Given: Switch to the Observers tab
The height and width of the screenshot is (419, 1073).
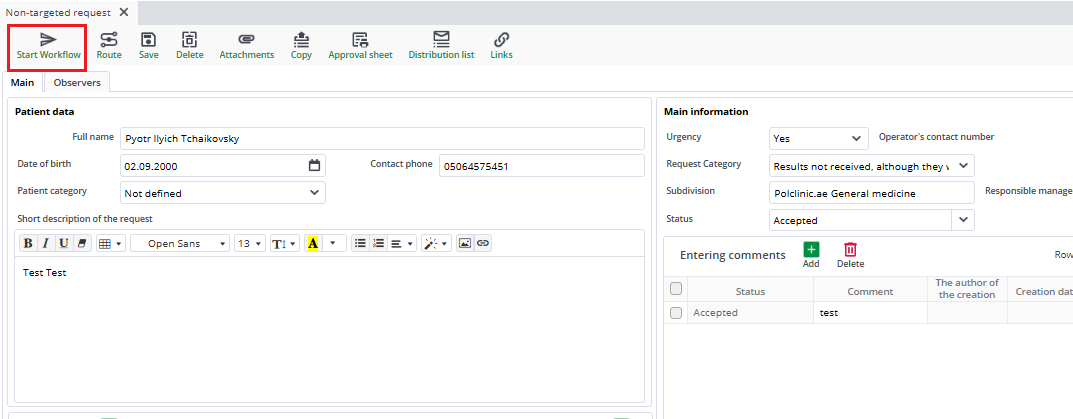Looking at the screenshot, I should (77, 83).
